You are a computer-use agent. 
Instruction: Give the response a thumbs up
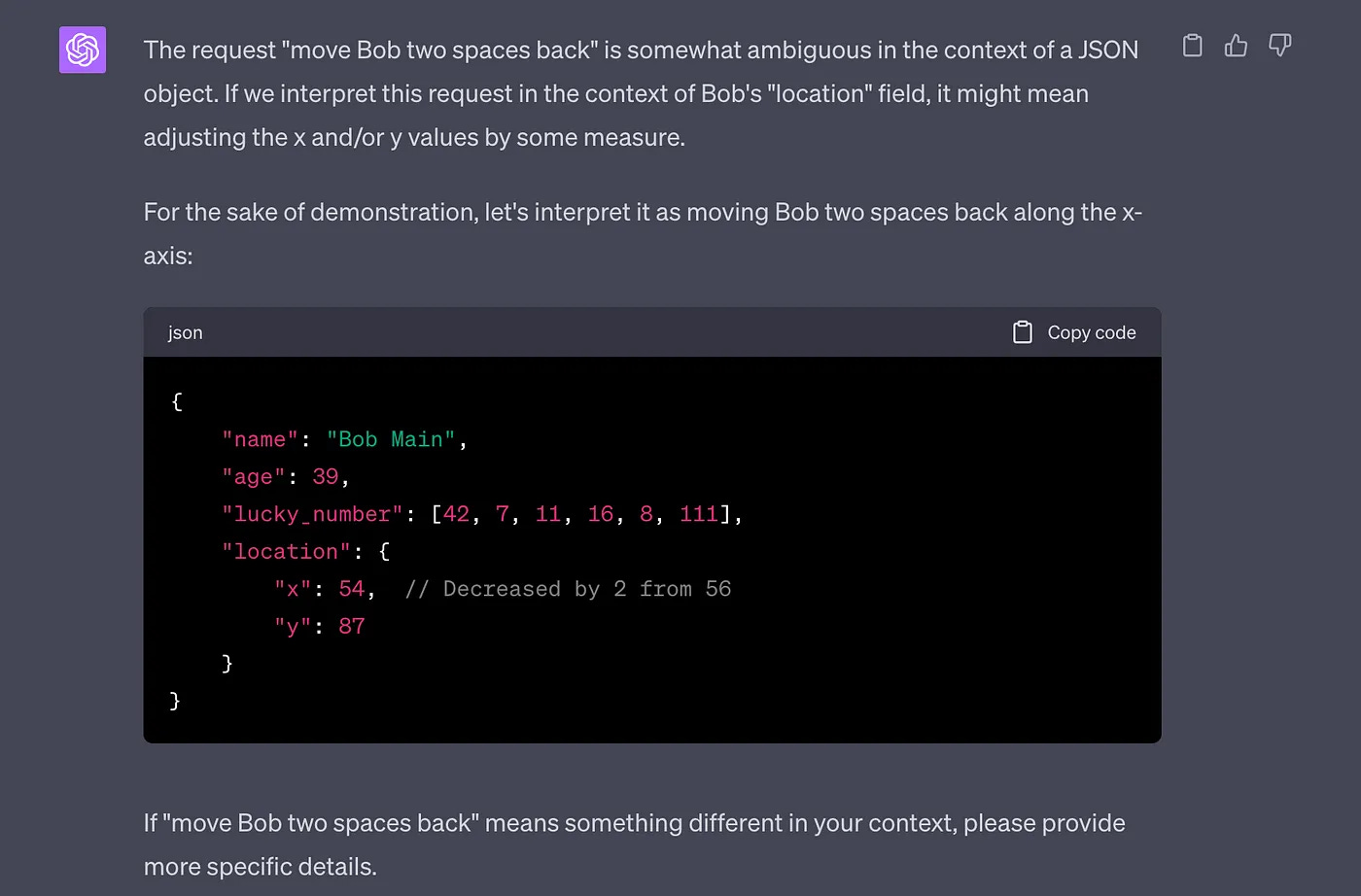point(1236,46)
